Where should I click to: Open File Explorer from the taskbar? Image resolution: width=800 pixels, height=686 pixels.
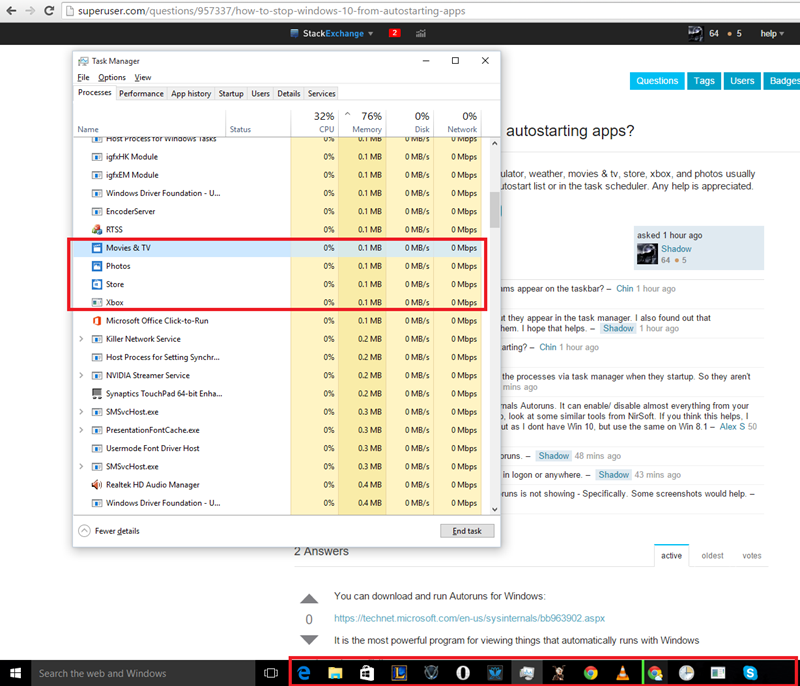click(x=336, y=673)
